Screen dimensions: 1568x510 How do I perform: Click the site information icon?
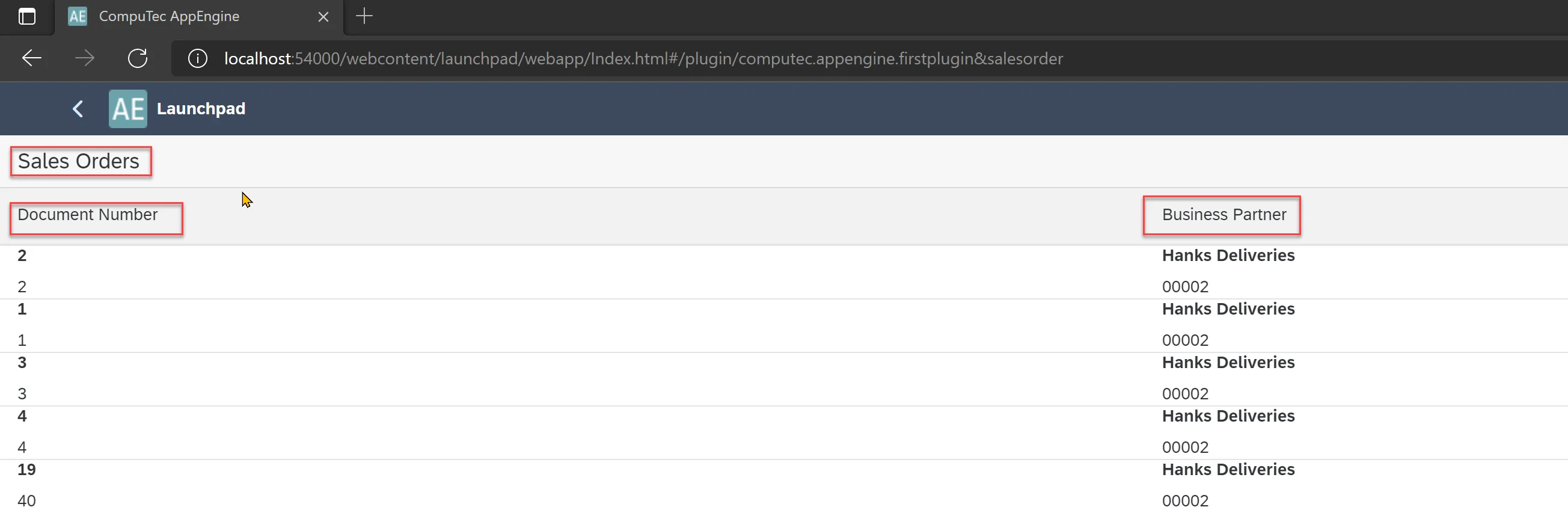click(x=197, y=58)
